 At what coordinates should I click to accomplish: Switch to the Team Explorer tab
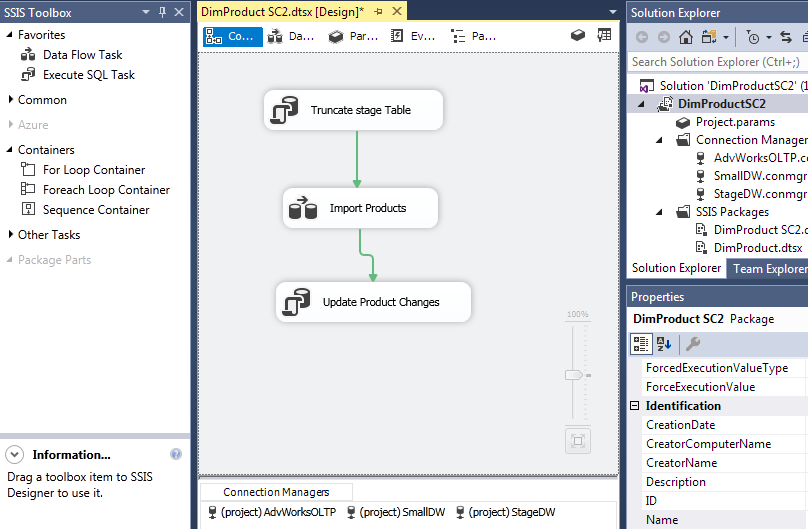click(x=767, y=268)
